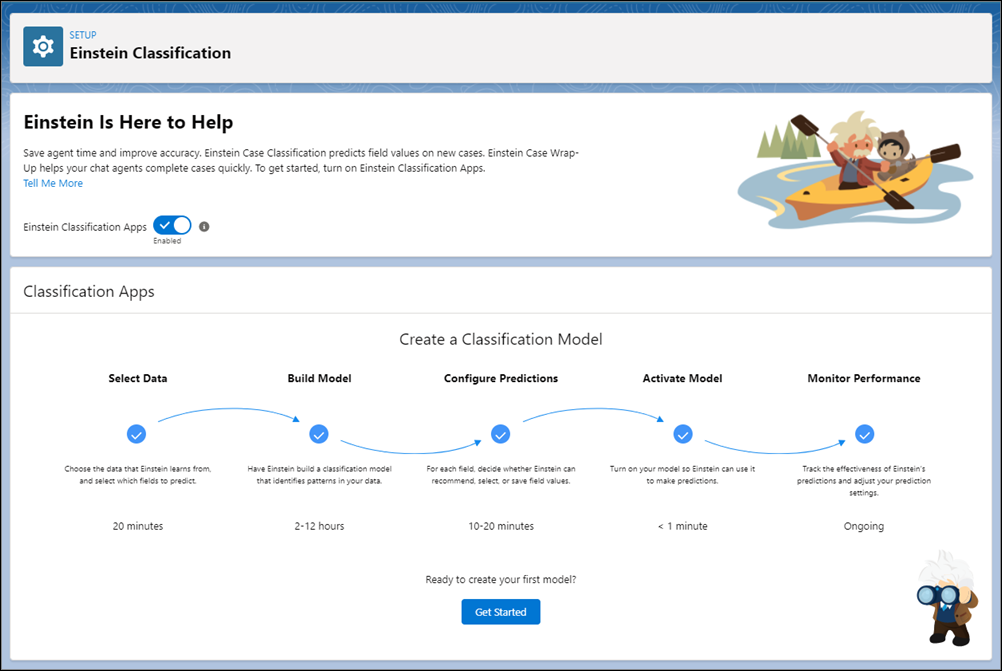1002x671 pixels.
Task: Toggle the Einstein Classification Apps switch
Action: pos(172,226)
